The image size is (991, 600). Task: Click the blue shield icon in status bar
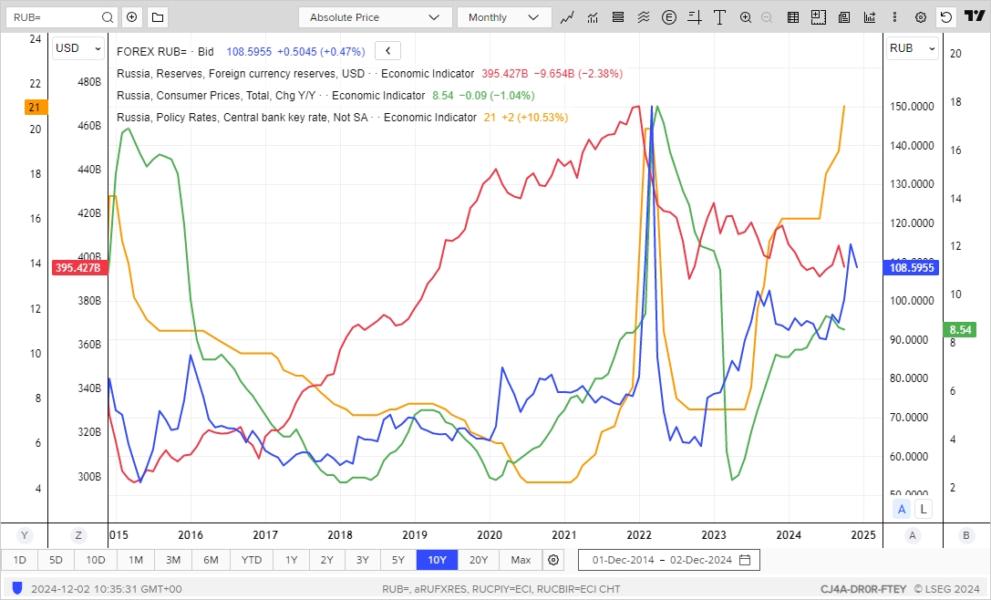pos(17,588)
